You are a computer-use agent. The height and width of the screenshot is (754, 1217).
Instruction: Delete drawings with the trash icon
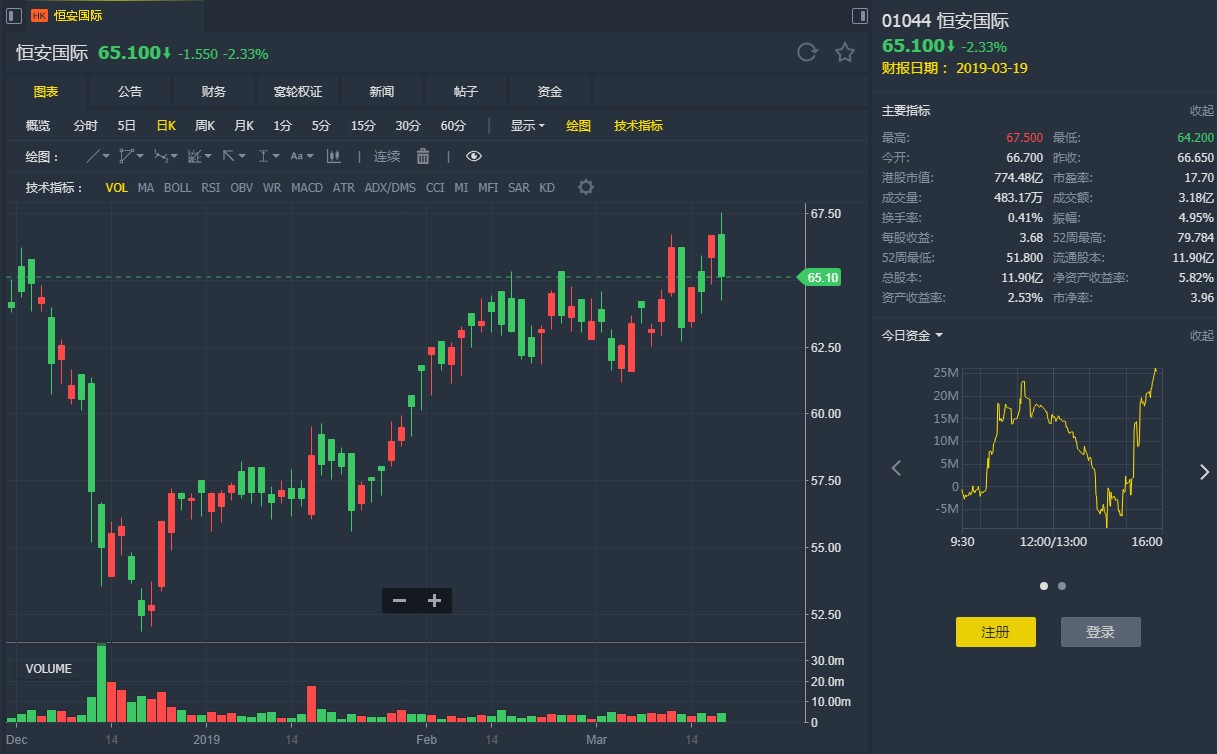pos(423,156)
